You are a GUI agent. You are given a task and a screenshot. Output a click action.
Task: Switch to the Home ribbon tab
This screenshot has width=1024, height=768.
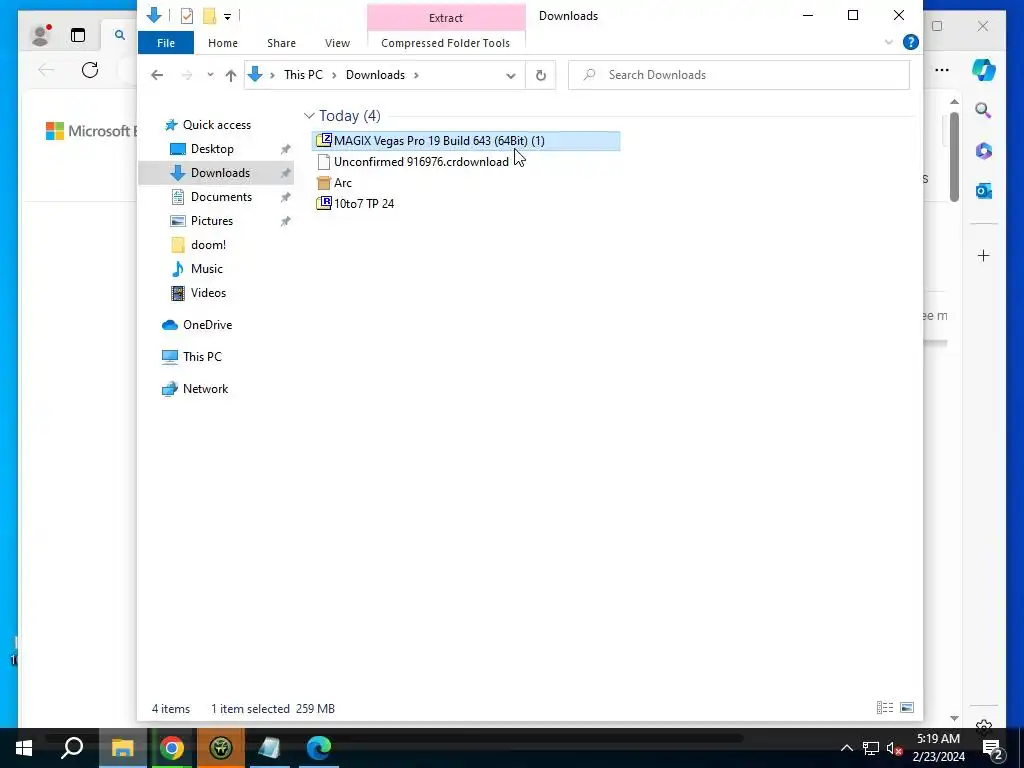223,43
